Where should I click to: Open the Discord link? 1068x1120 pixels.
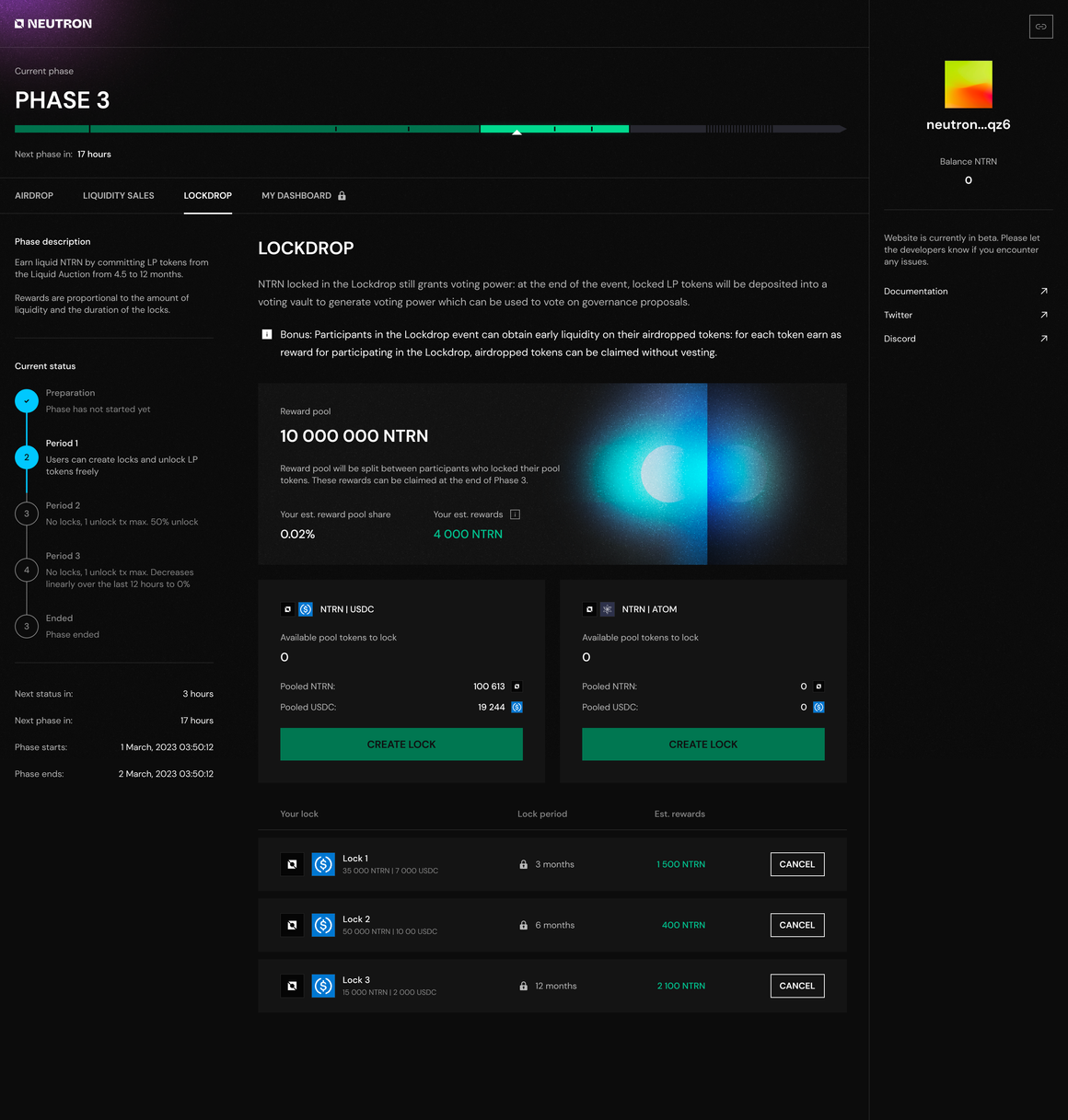click(x=900, y=340)
